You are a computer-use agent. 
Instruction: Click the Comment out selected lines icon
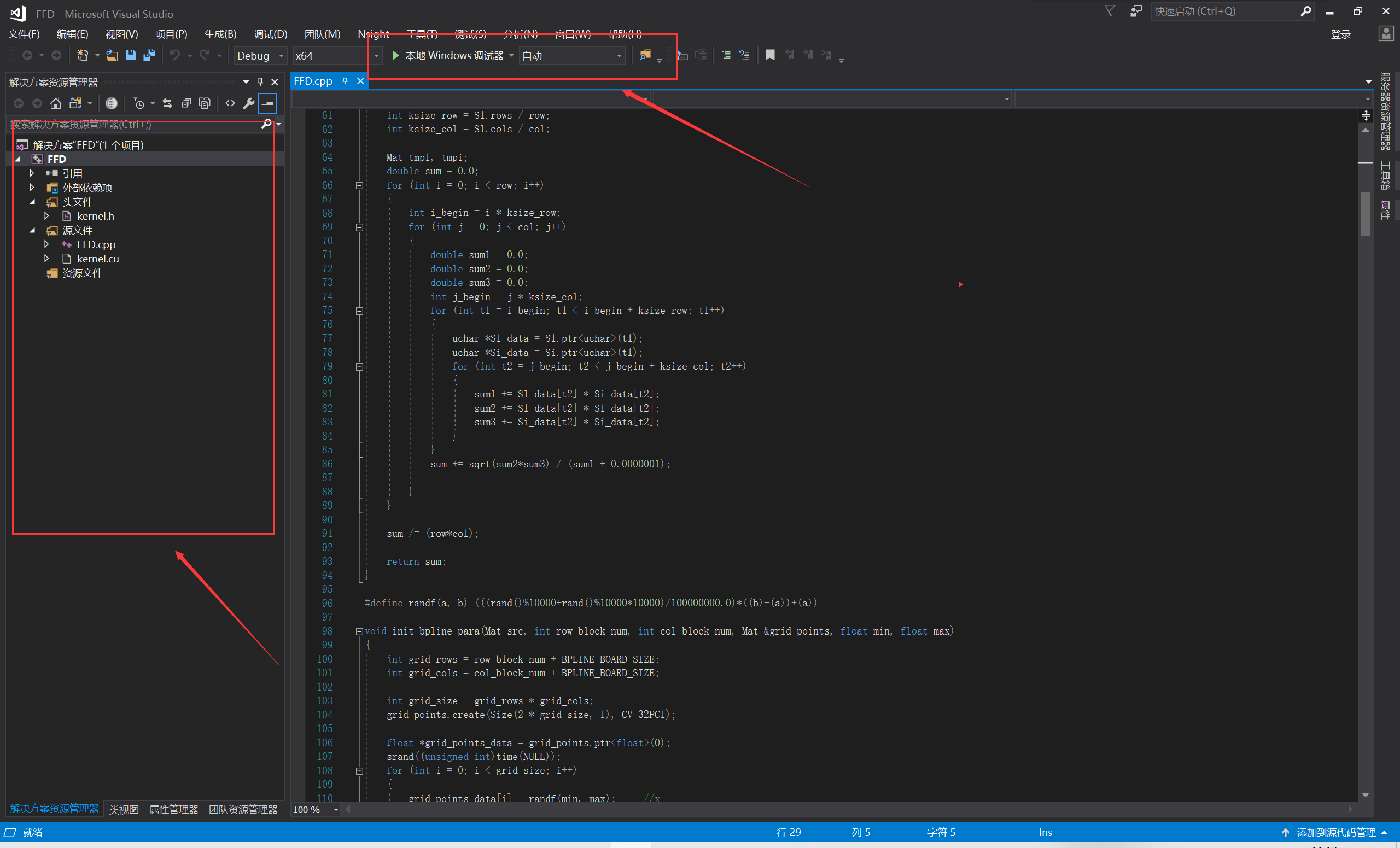click(726, 55)
